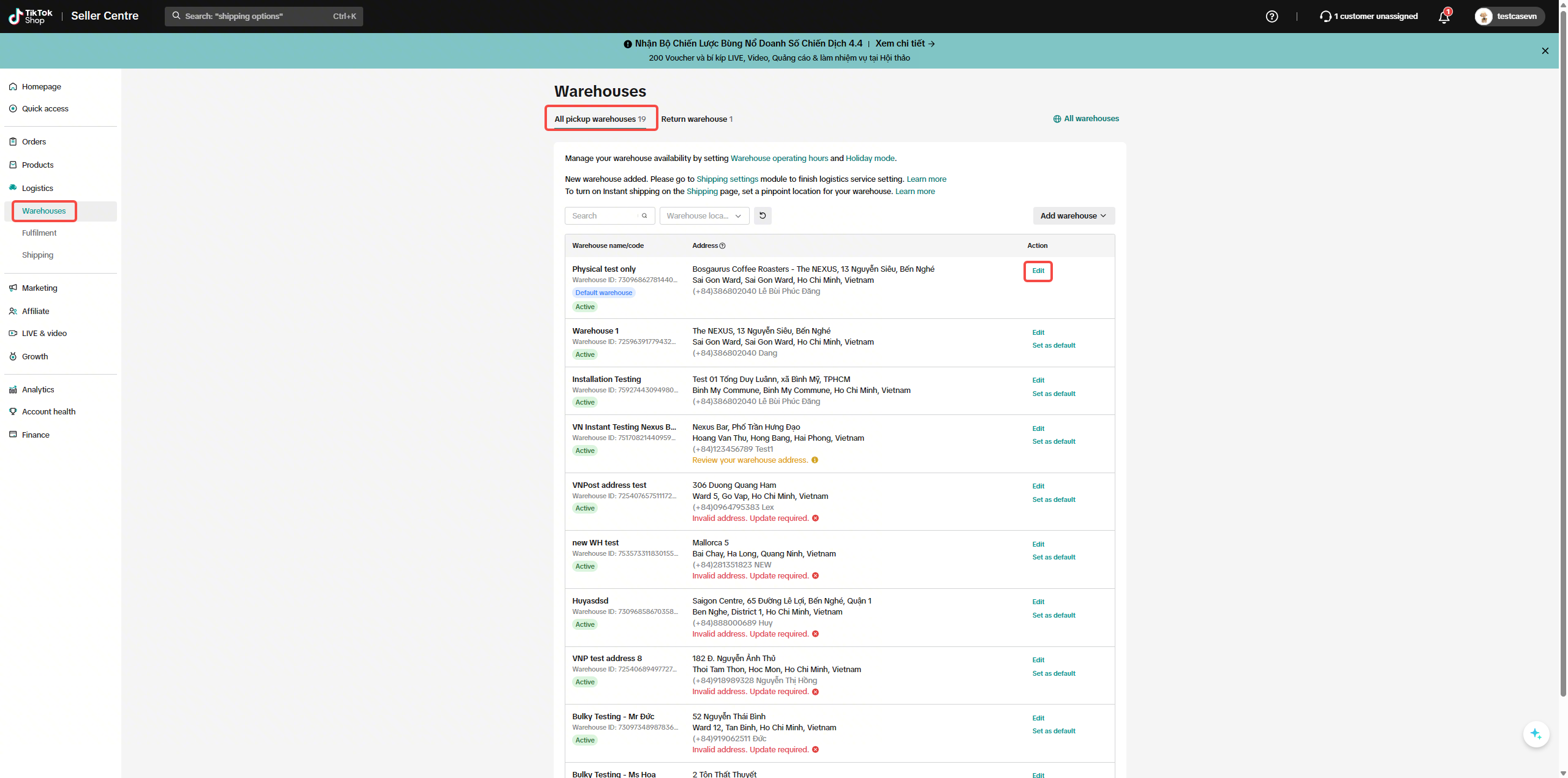1568x778 pixels.
Task: Focus the top search bar "shipping options"
Action: pyautogui.click(x=264, y=17)
